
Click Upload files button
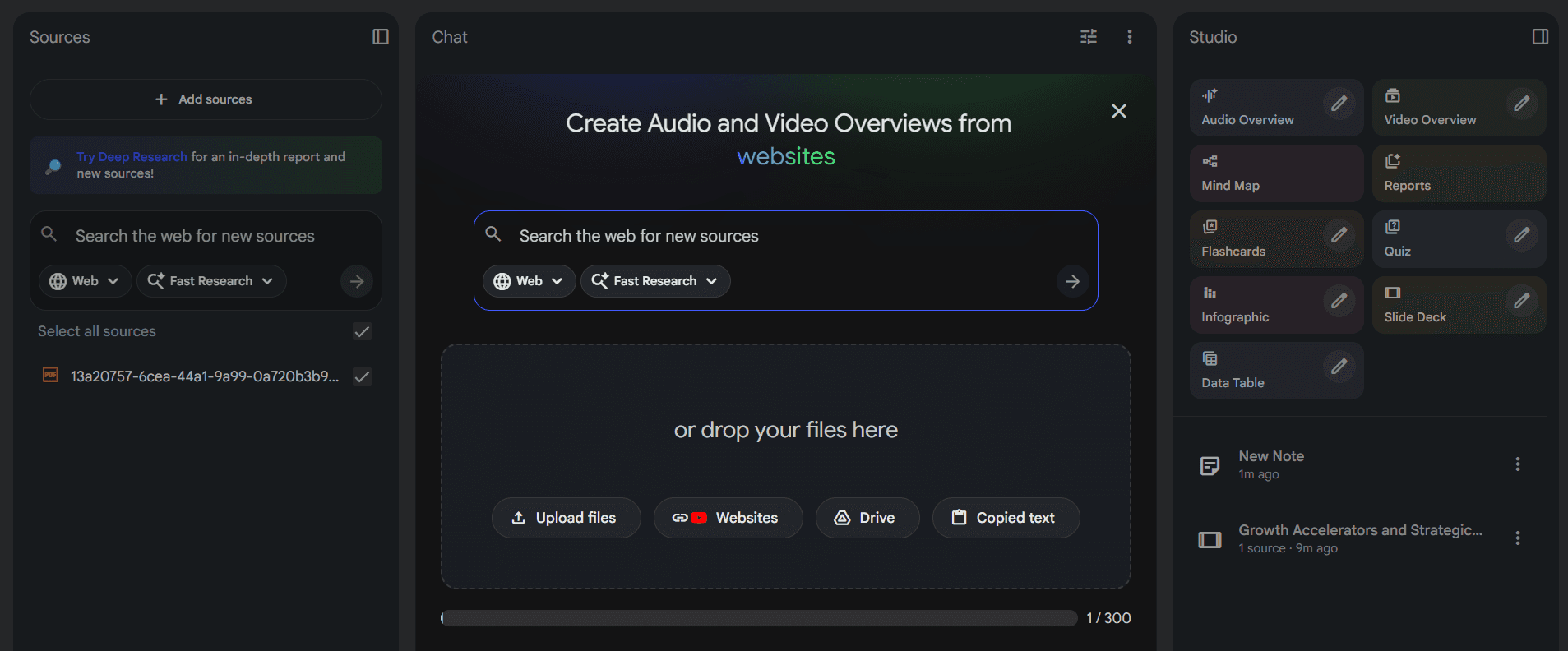(566, 518)
